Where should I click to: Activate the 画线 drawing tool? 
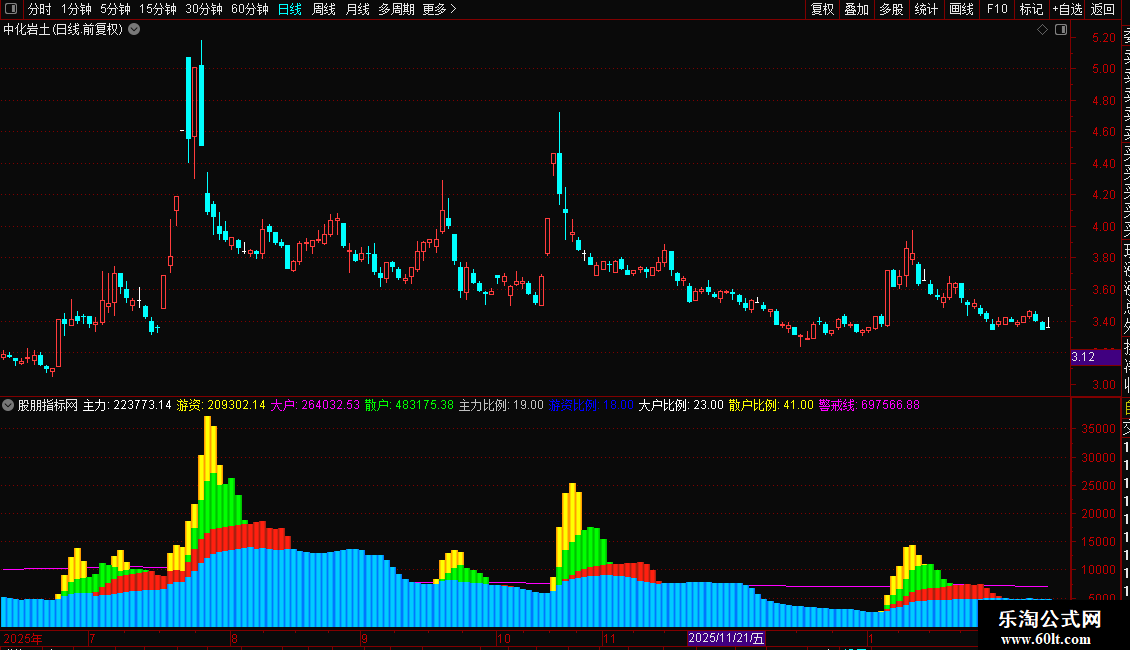(961, 9)
